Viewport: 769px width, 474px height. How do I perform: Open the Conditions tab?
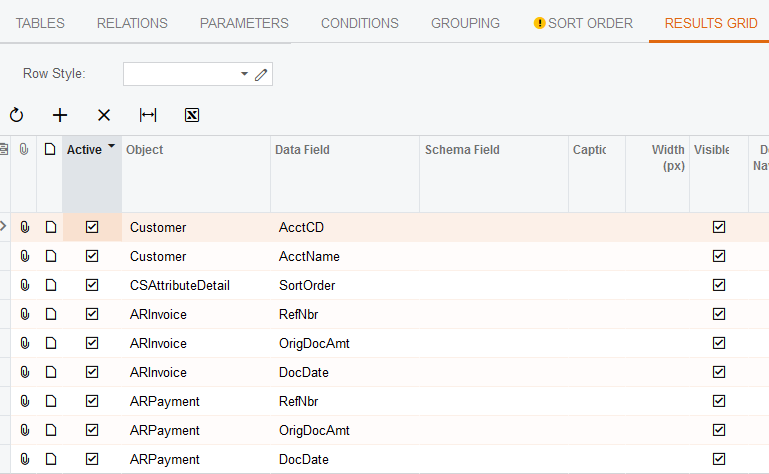point(359,23)
